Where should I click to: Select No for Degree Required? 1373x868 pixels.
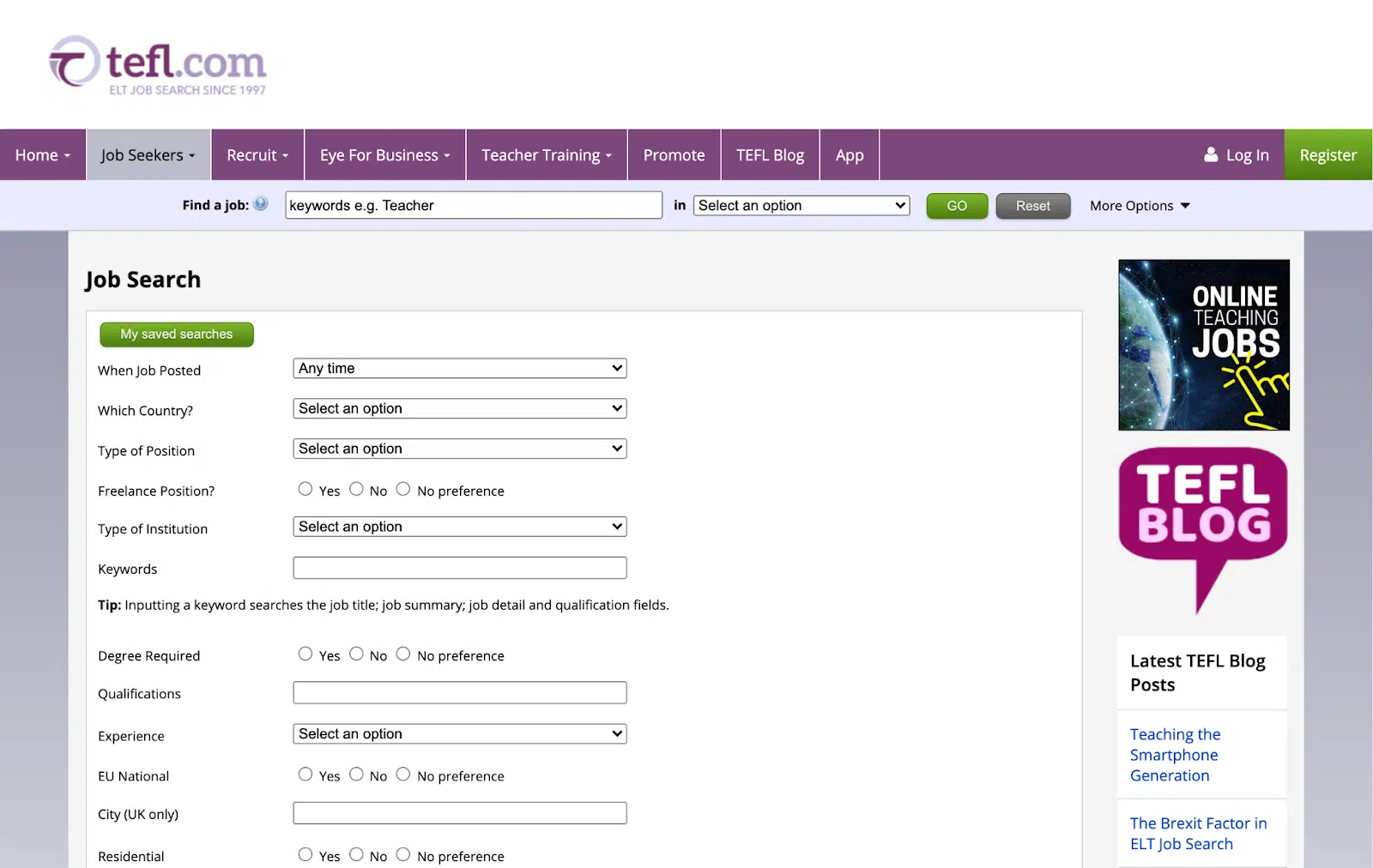click(356, 654)
